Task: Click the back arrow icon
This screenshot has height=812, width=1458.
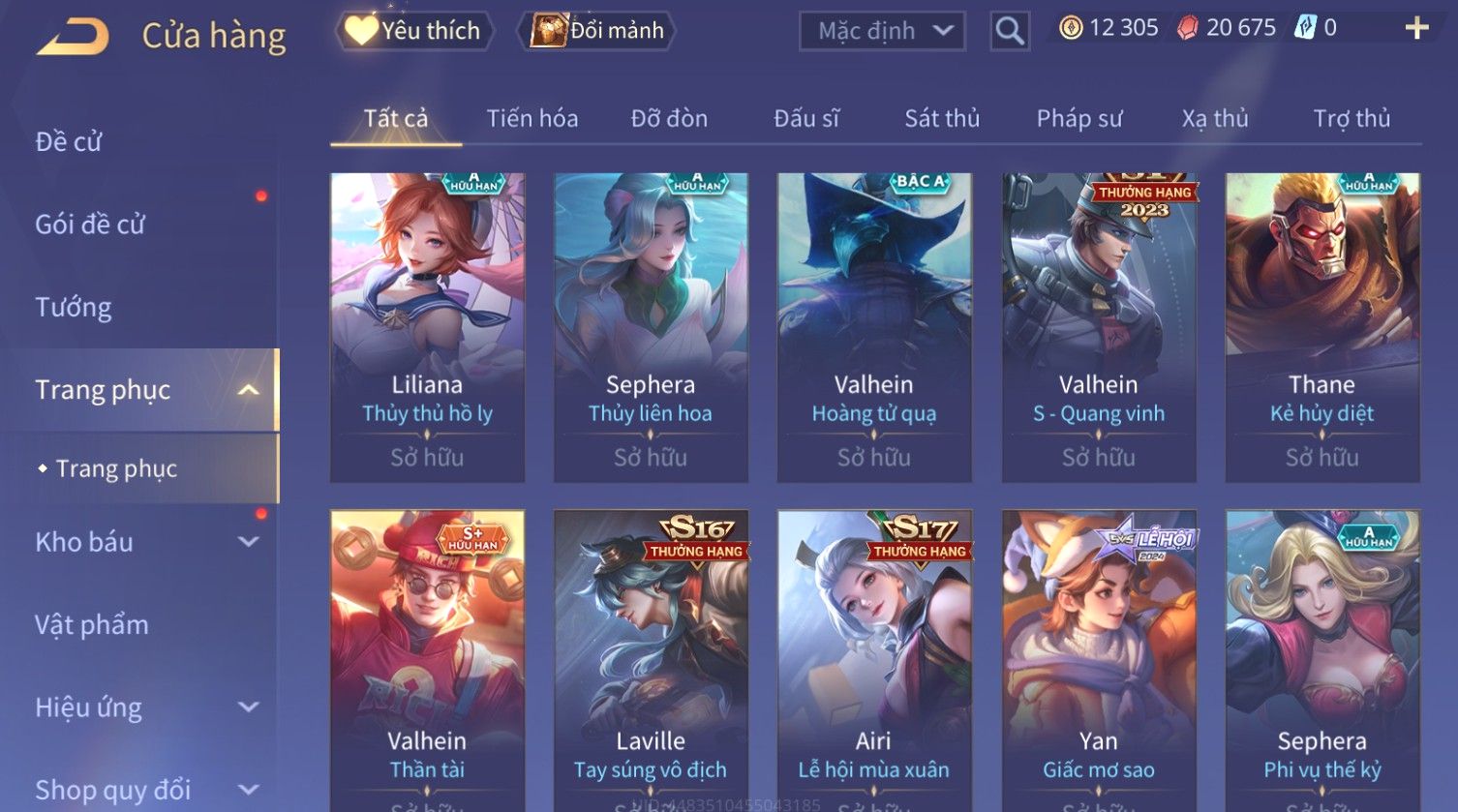Action: (x=73, y=37)
